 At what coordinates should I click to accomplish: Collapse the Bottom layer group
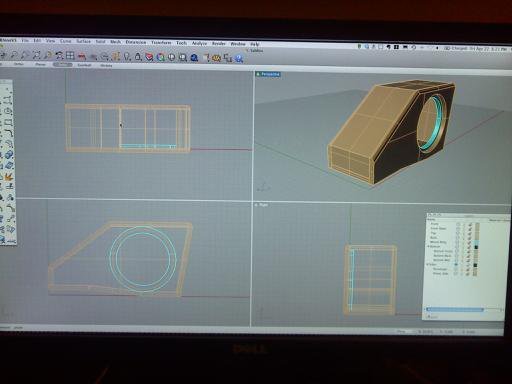(x=429, y=246)
